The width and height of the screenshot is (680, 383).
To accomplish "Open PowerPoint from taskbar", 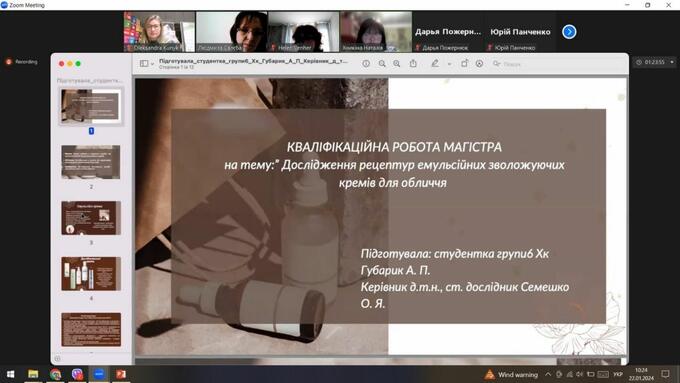I will click(x=121, y=374).
